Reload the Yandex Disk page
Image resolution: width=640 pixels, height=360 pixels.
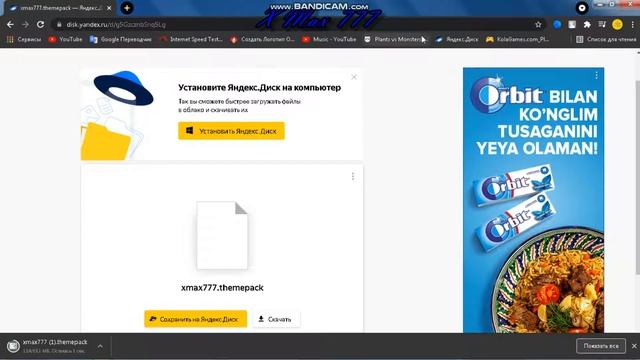(40, 24)
